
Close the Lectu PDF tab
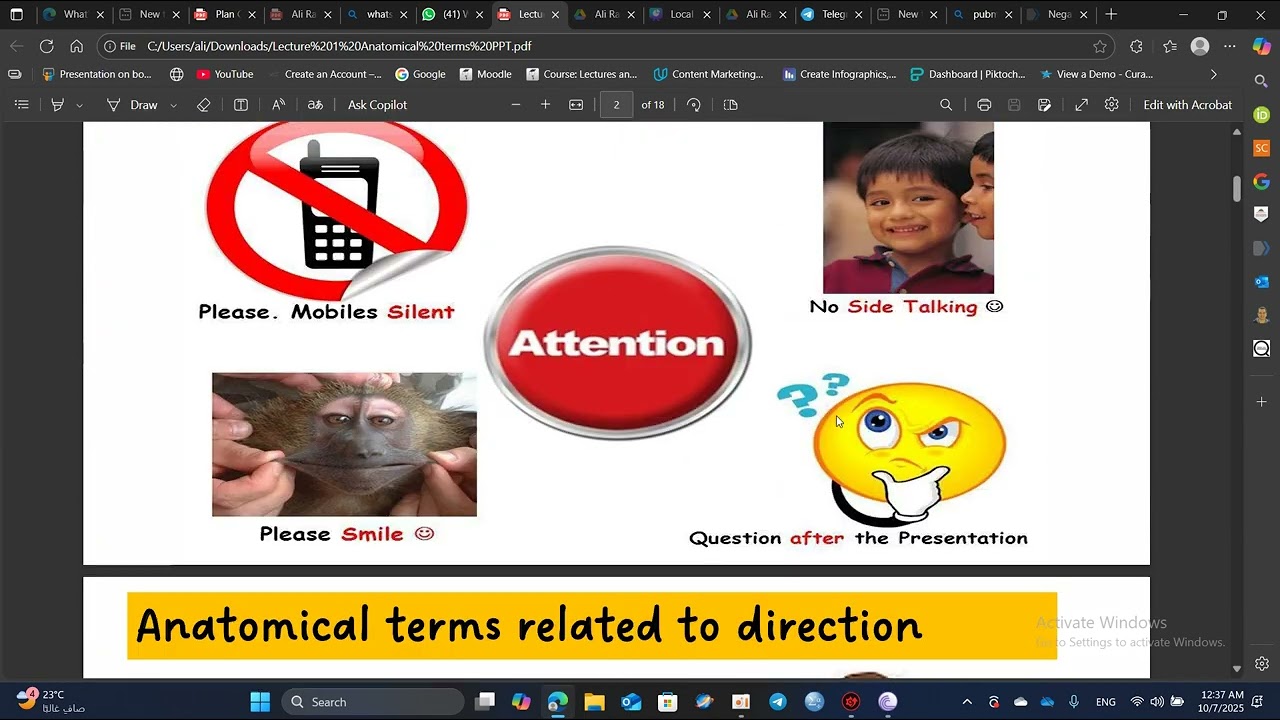click(x=555, y=15)
